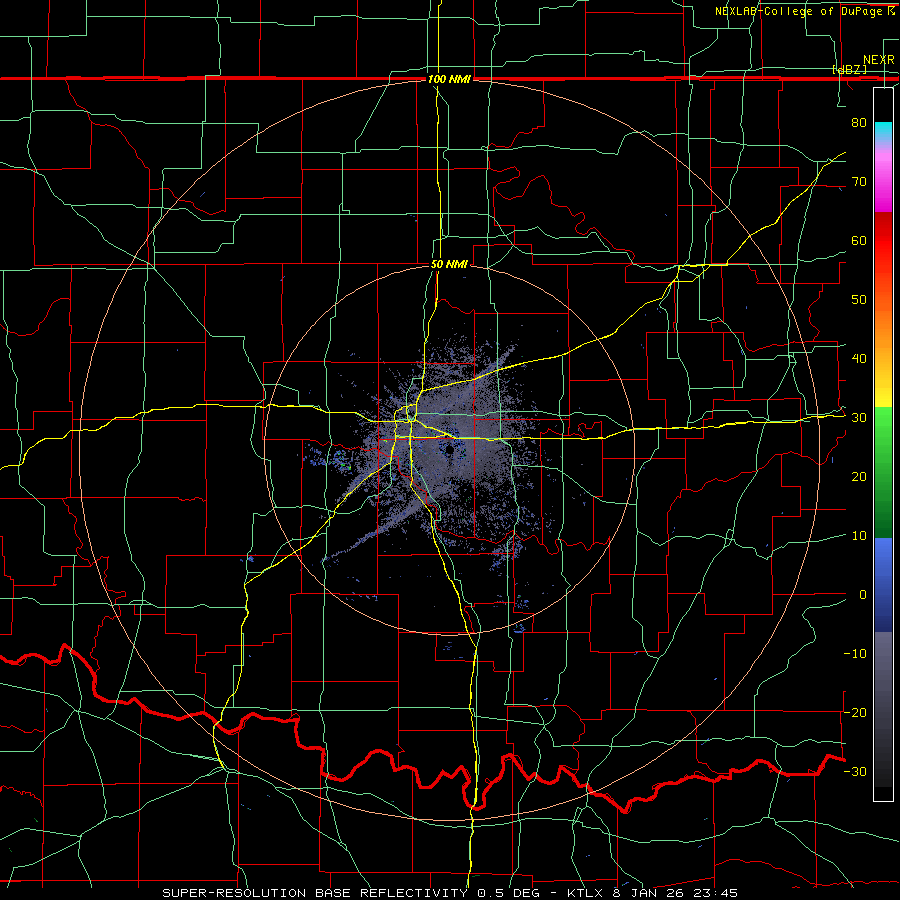Click the 80 value on the dBZ scale
The height and width of the screenshot is (900, 900).
859,122
